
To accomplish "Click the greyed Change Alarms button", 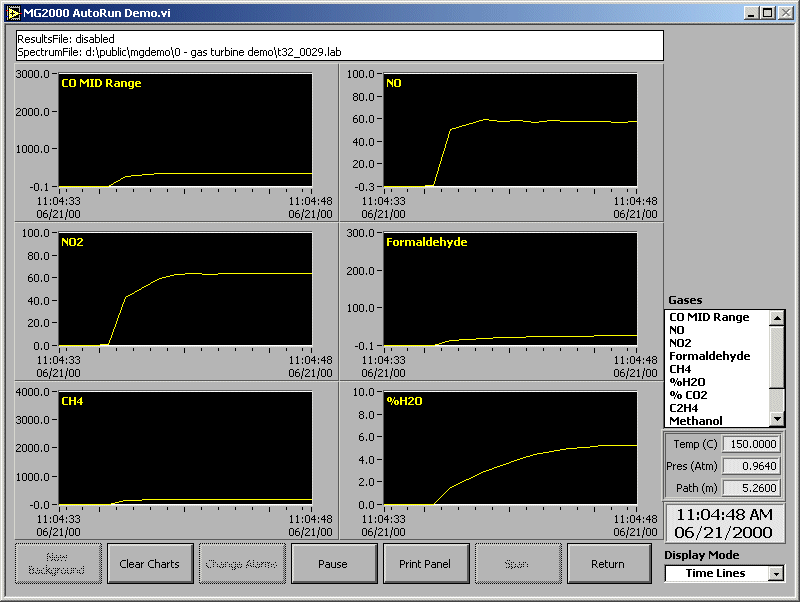I will 242,564.
